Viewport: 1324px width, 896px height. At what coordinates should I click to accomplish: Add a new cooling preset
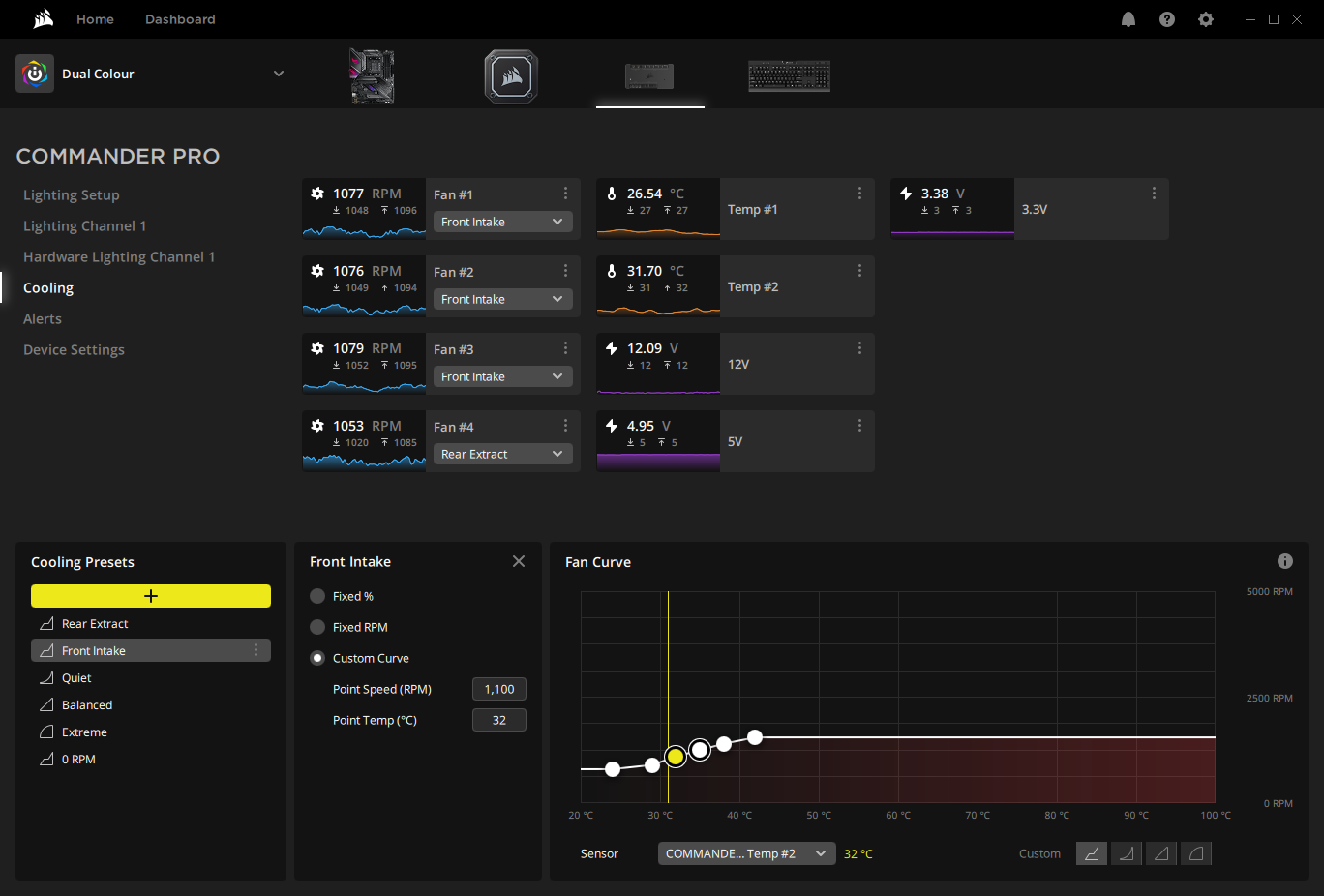point(151,596)
